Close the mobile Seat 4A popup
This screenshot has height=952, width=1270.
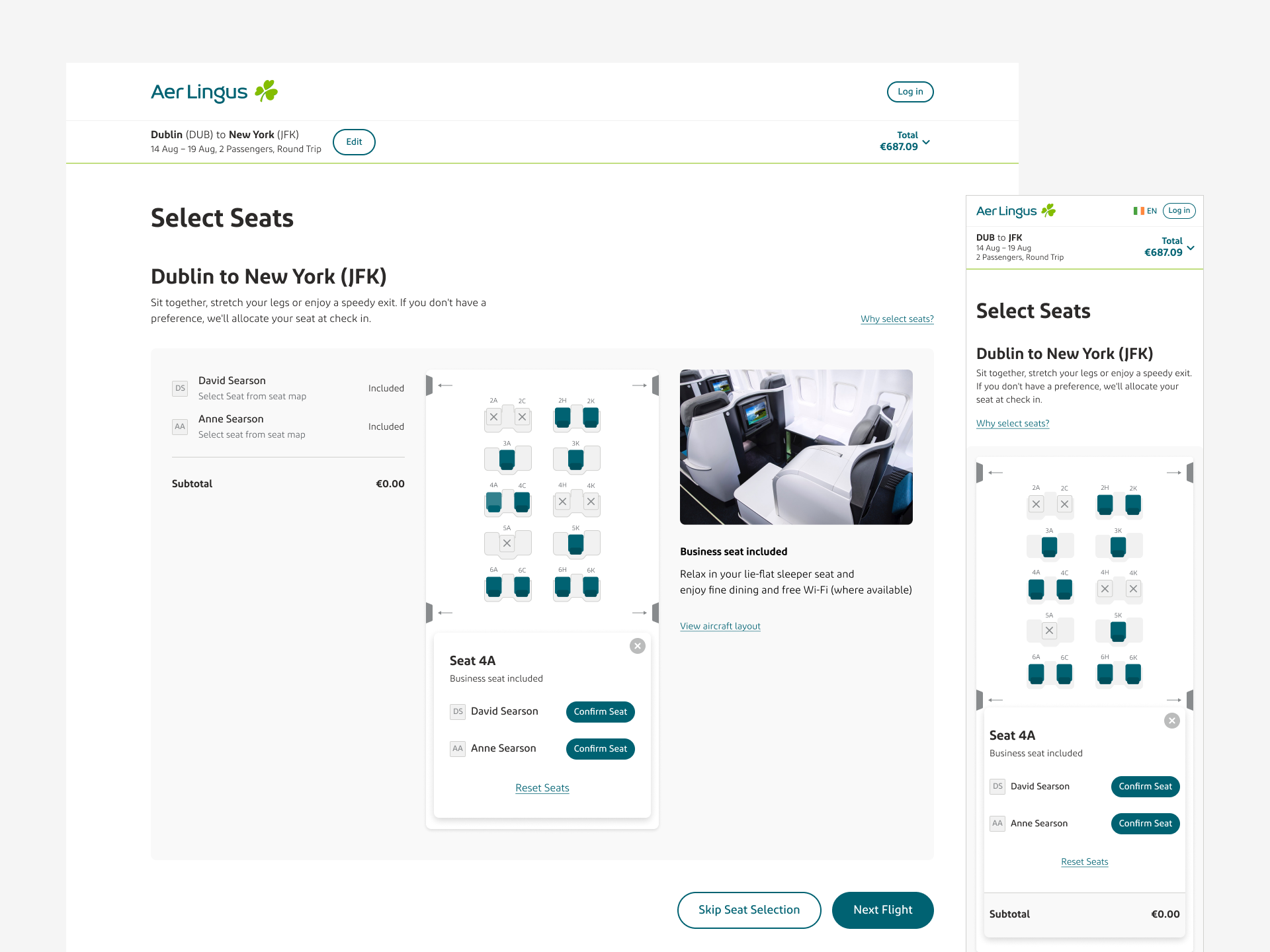click(x=1171, y=721)
